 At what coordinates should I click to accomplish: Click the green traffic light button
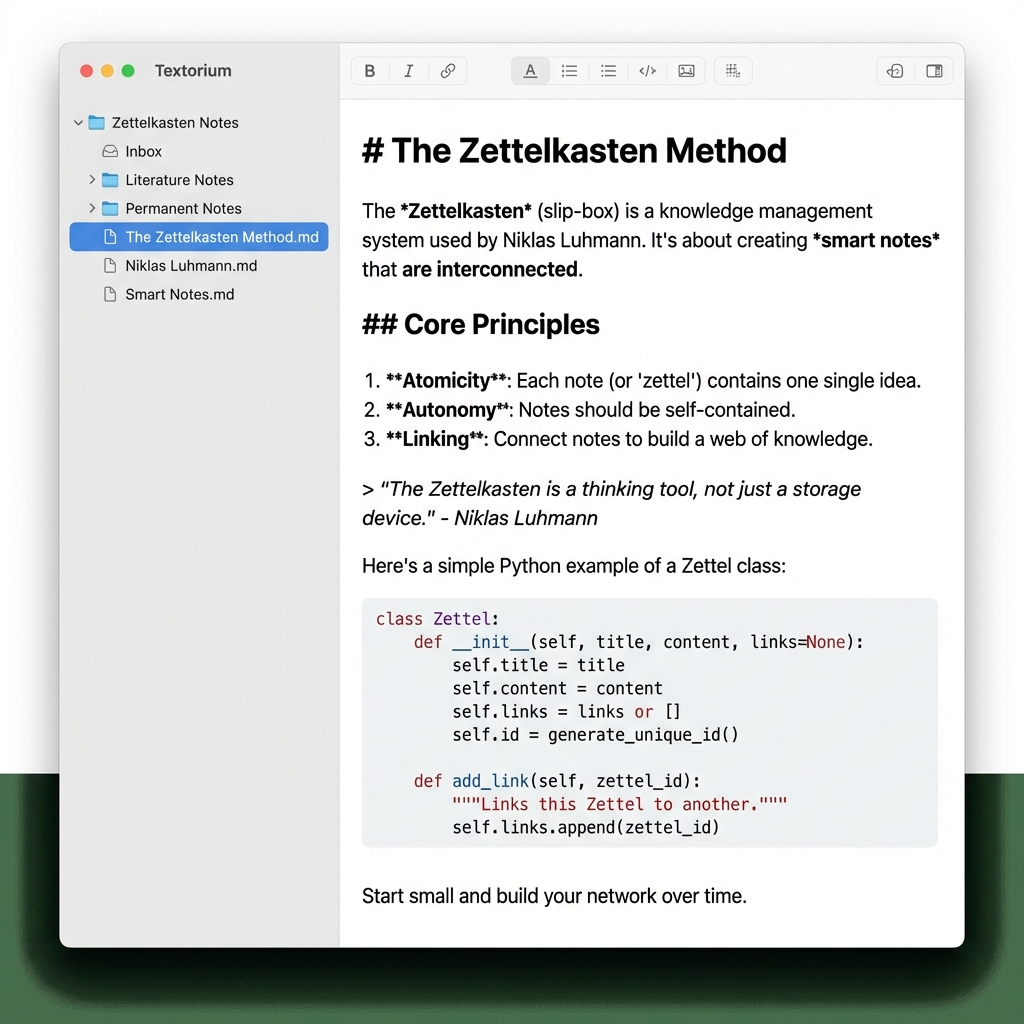tap(128, 71)
